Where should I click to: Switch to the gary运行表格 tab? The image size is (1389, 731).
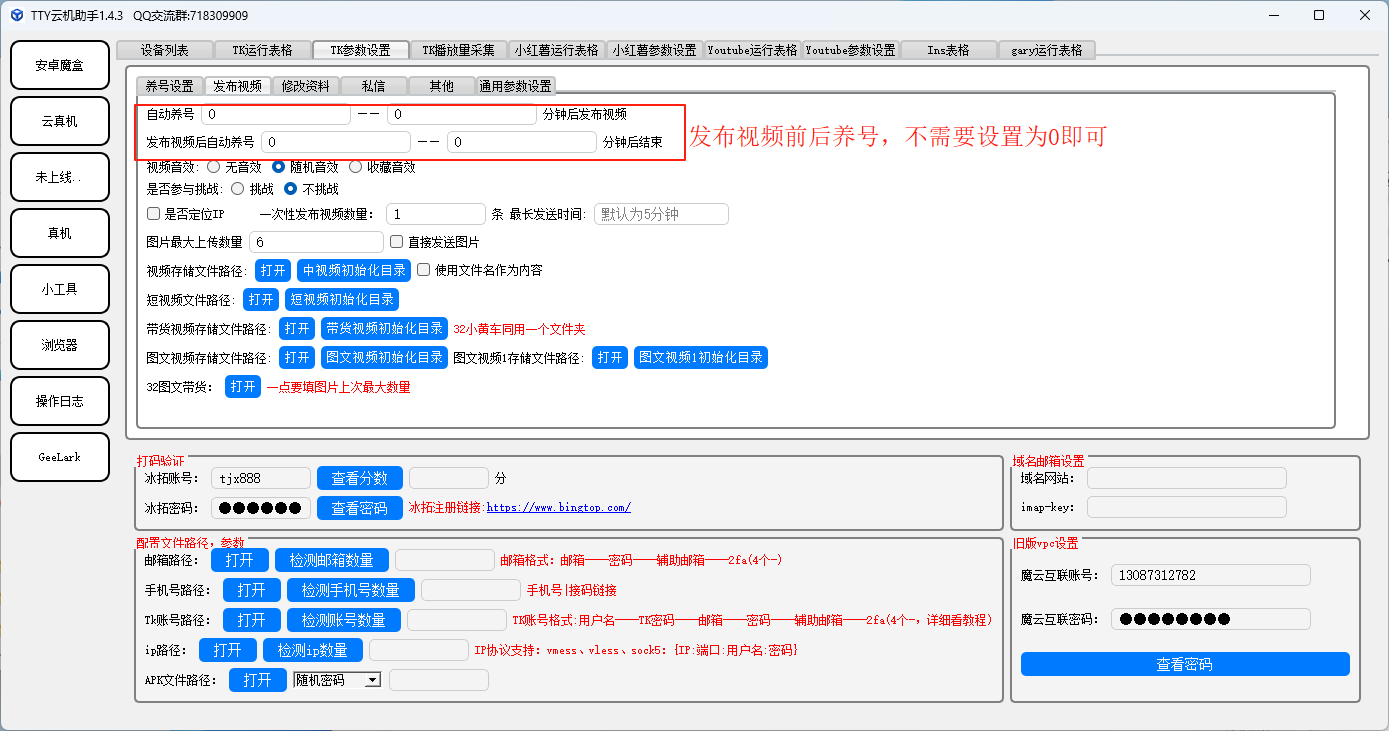(1047, 50)
